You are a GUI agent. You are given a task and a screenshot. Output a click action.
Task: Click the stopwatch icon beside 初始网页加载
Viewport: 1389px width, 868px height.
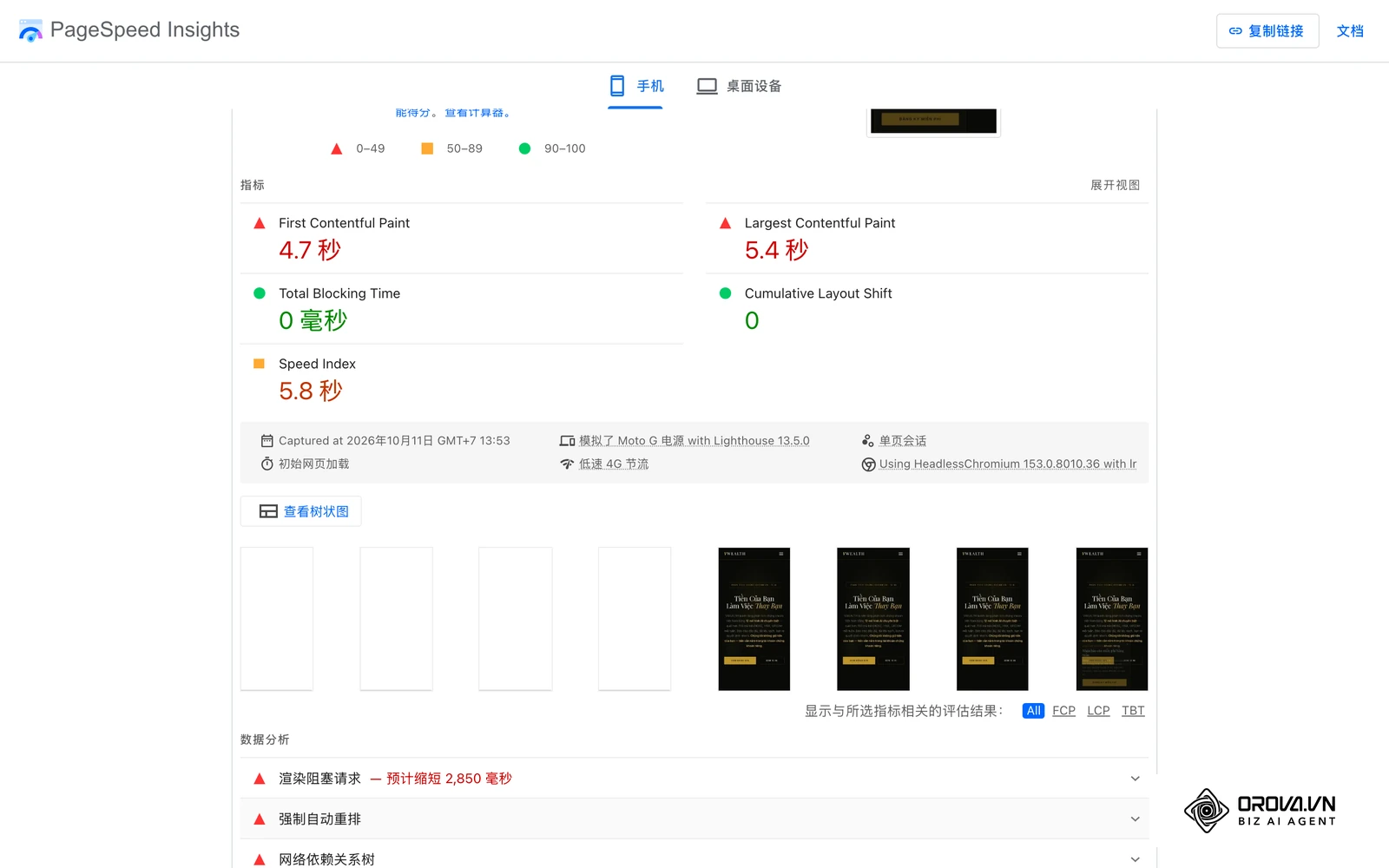267,464
